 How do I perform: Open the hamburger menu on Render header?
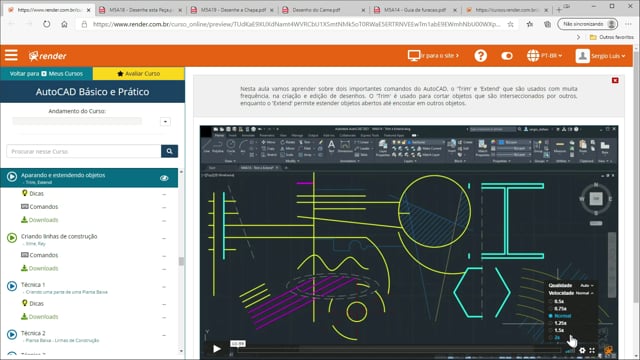[x=11, y=56]
